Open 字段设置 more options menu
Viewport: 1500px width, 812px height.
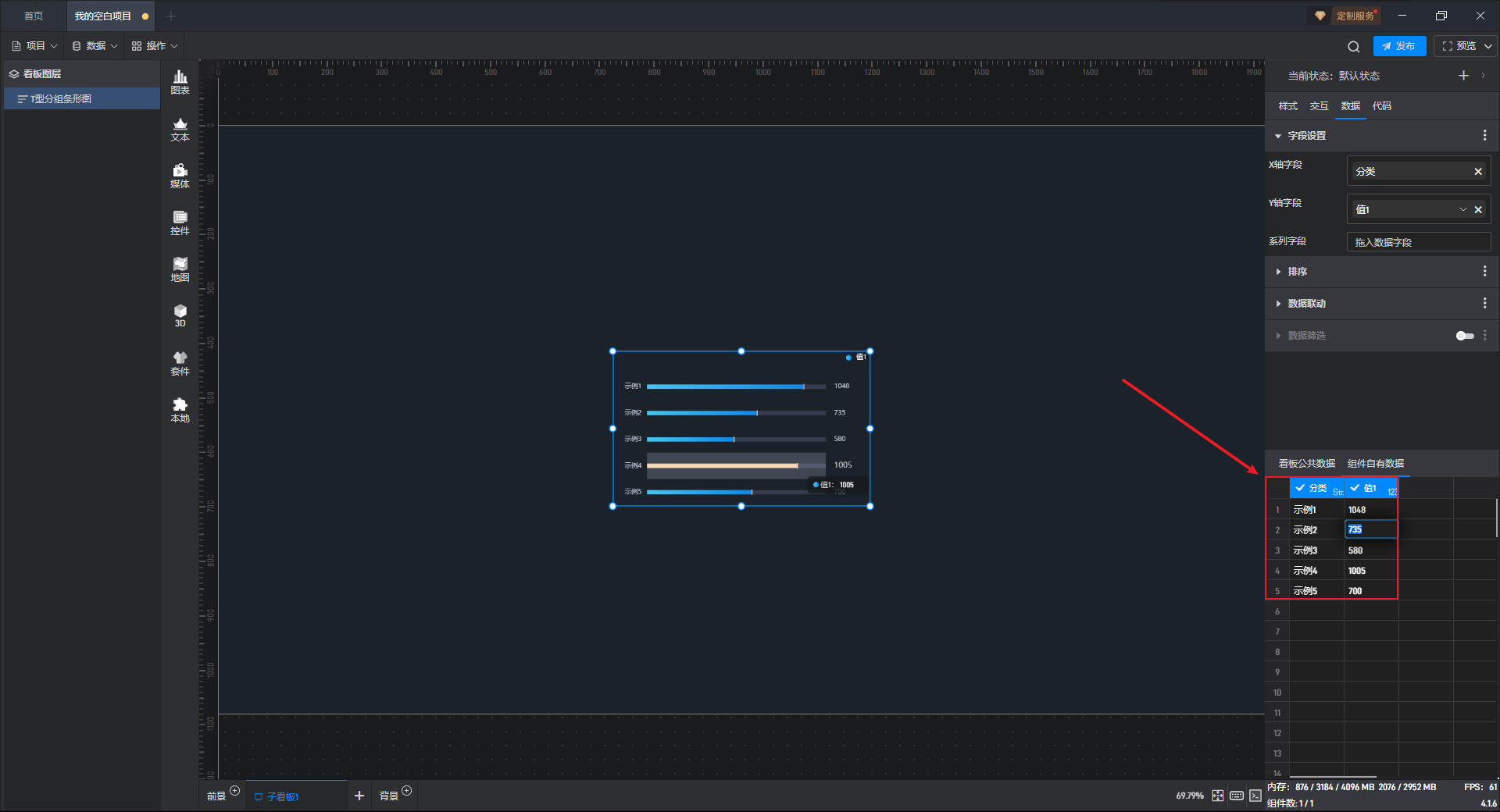(x=1484, y=135)
